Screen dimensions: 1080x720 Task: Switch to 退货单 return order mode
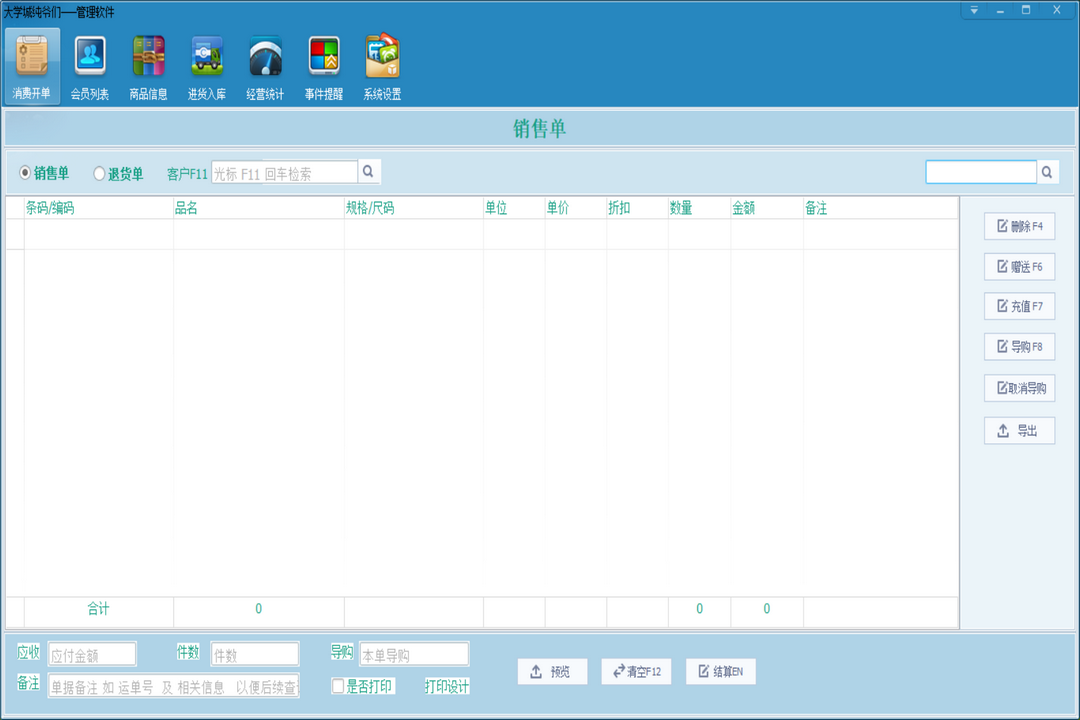tap(98, 172)
